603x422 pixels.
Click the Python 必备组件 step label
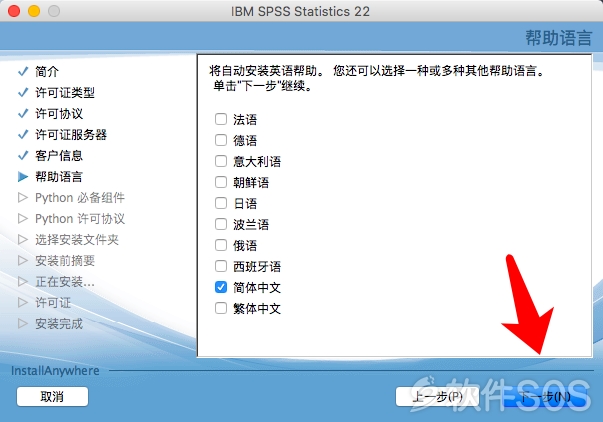click(x=80, y=198)
